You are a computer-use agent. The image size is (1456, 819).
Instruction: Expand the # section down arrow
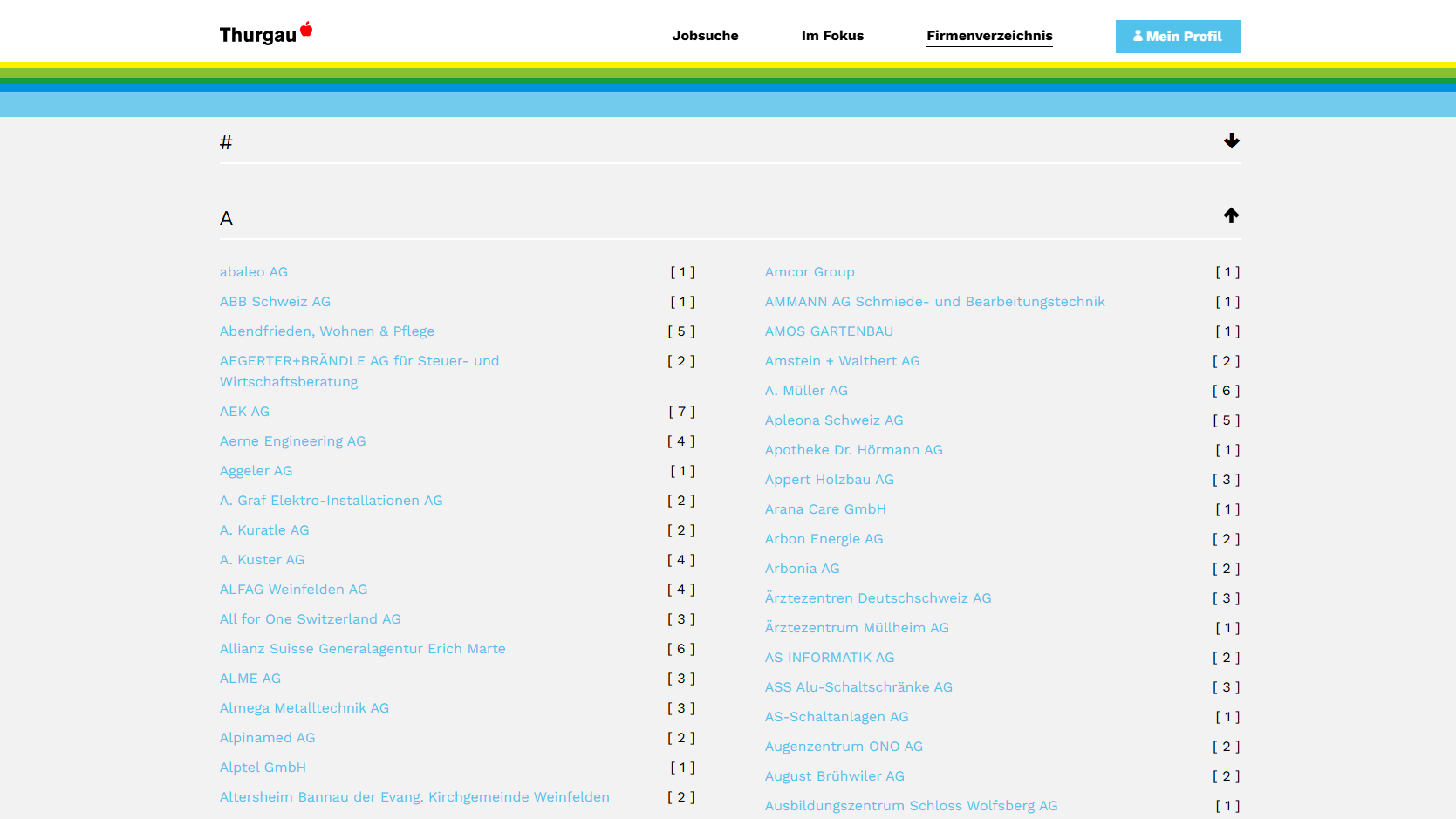tap(1231, 140)
